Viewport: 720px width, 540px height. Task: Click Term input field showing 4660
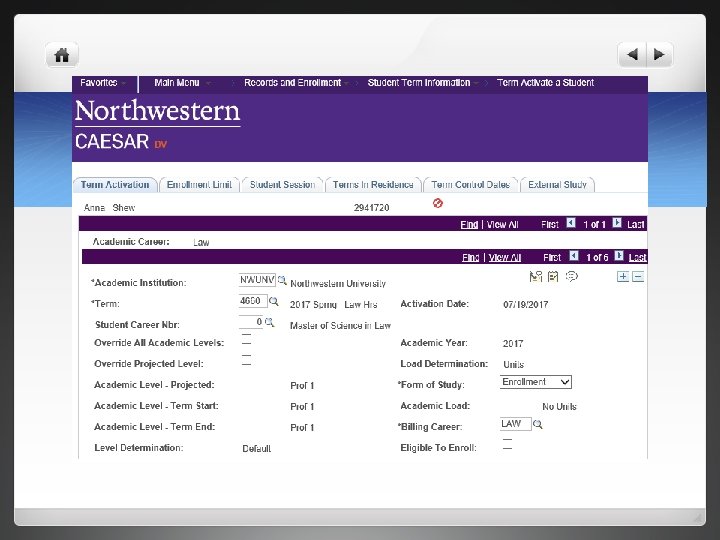point(253,301)
